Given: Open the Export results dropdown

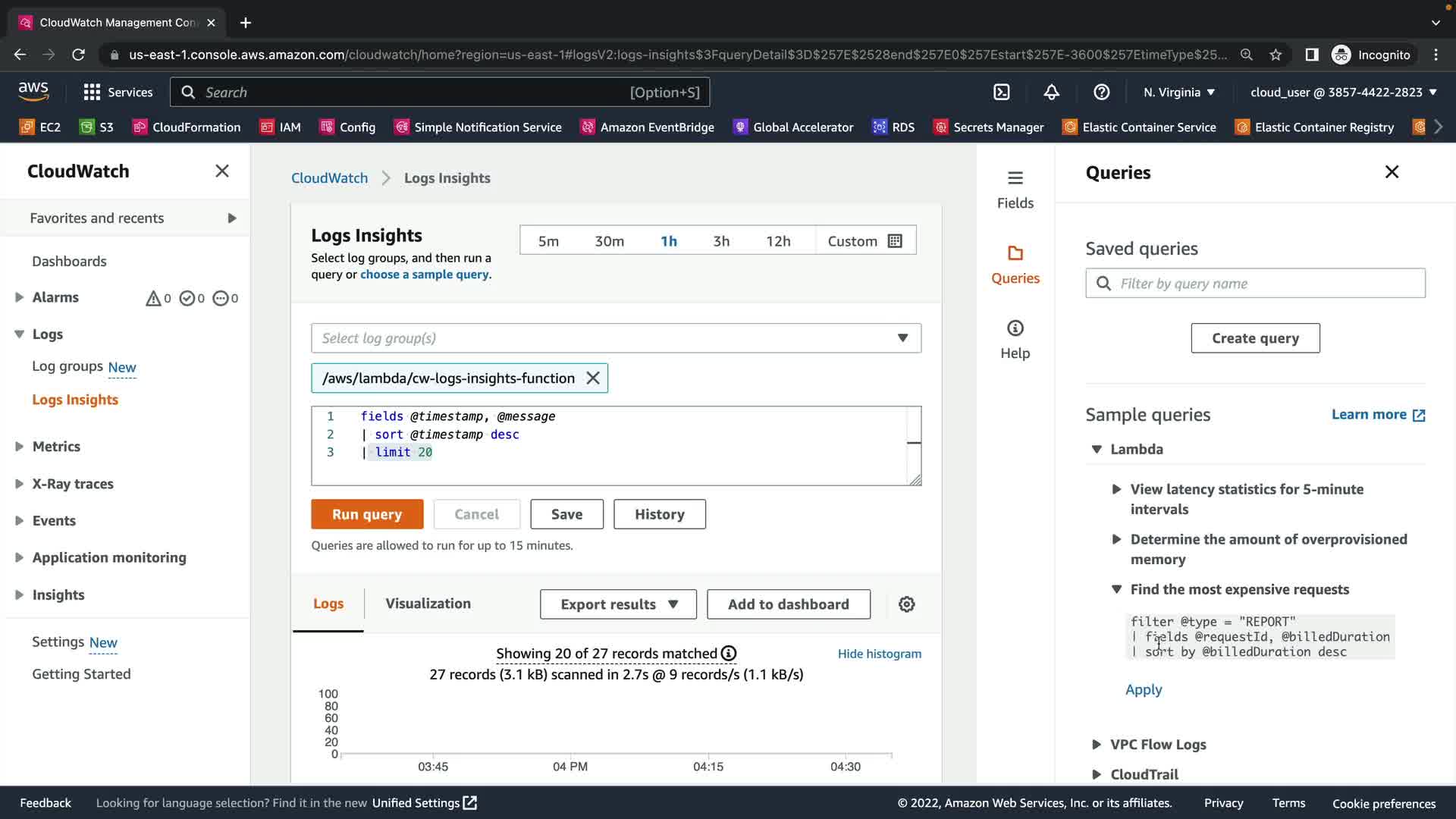Looking at the screenshot, I should point(618,604).
